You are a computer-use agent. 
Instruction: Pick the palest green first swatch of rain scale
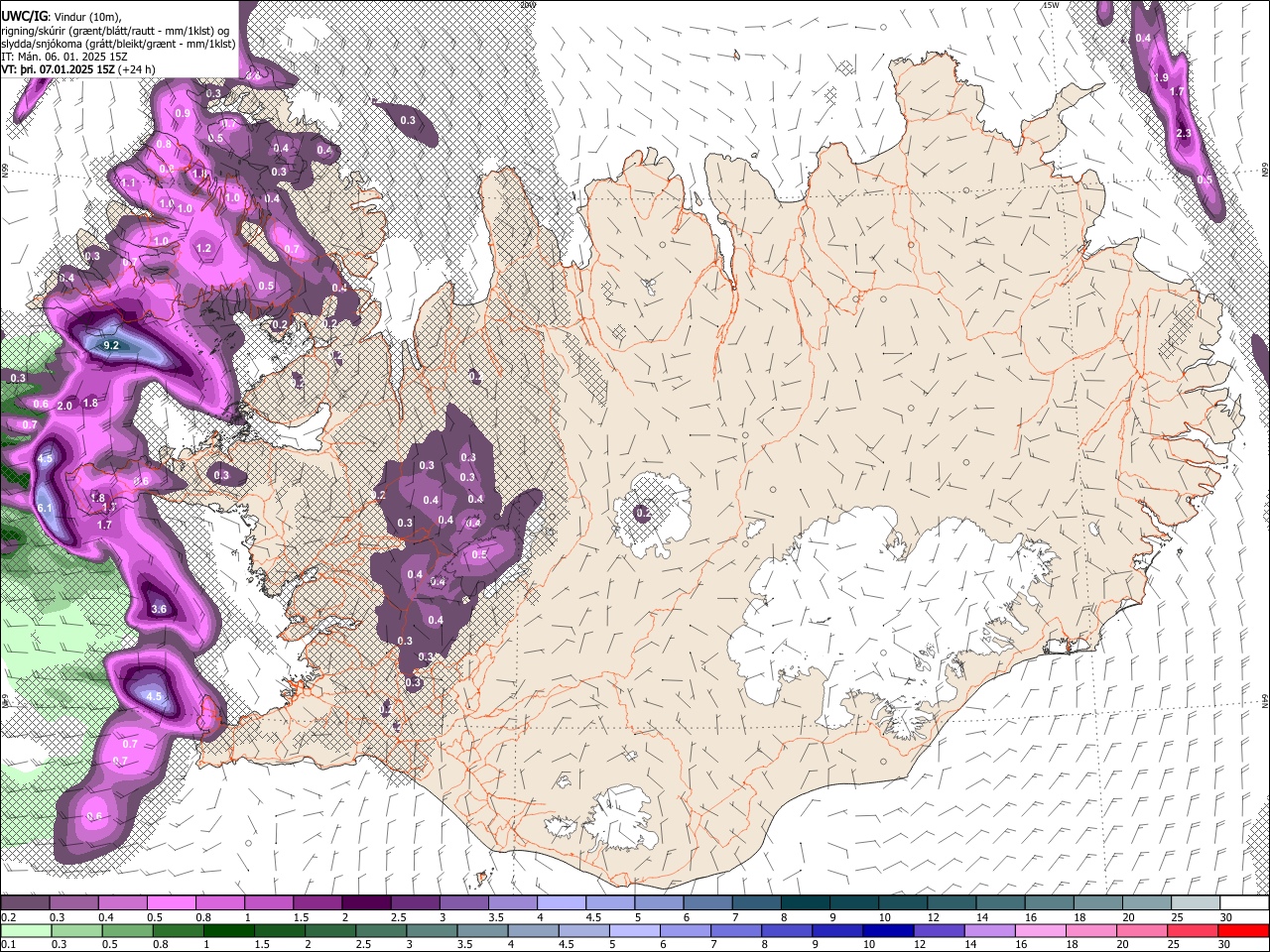pyautogui.click(x=26, y=931)
